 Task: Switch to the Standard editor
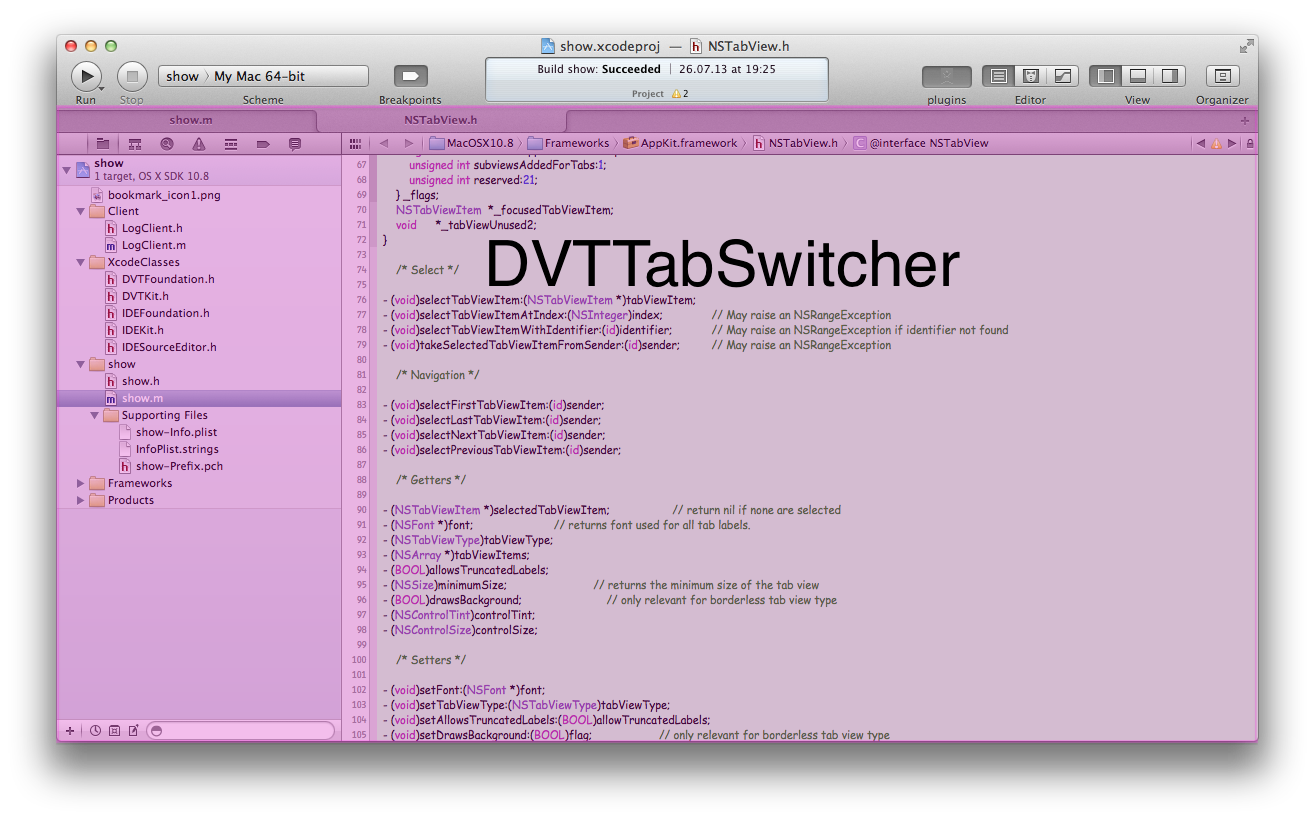click(x=998, y=76)
